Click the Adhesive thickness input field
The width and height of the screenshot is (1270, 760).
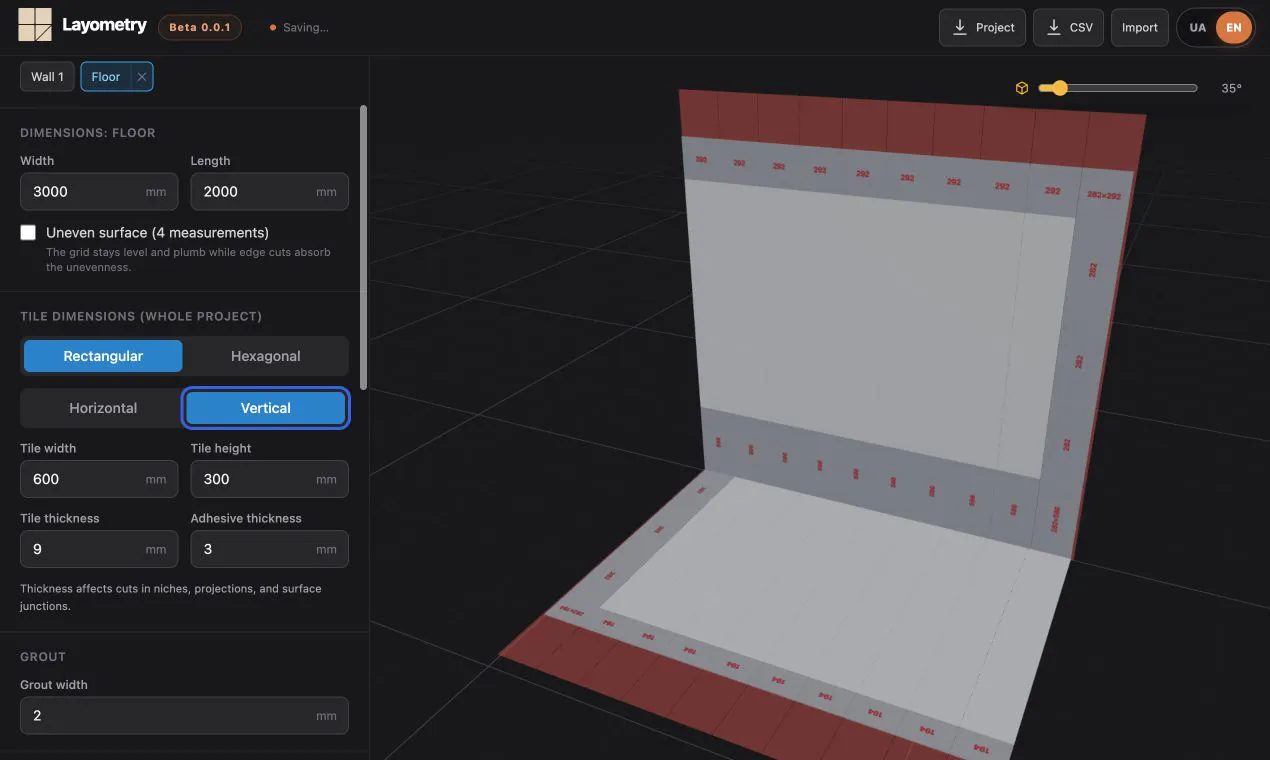270,549
